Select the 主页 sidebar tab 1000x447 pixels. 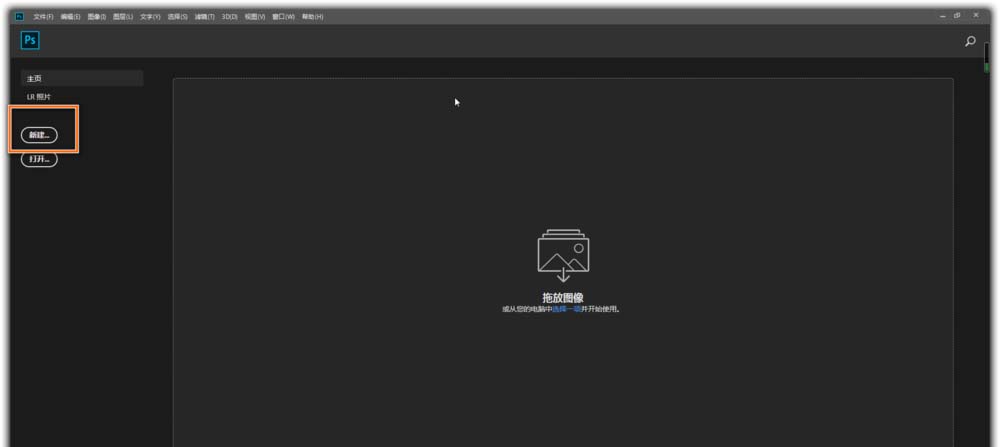point(82,78)
